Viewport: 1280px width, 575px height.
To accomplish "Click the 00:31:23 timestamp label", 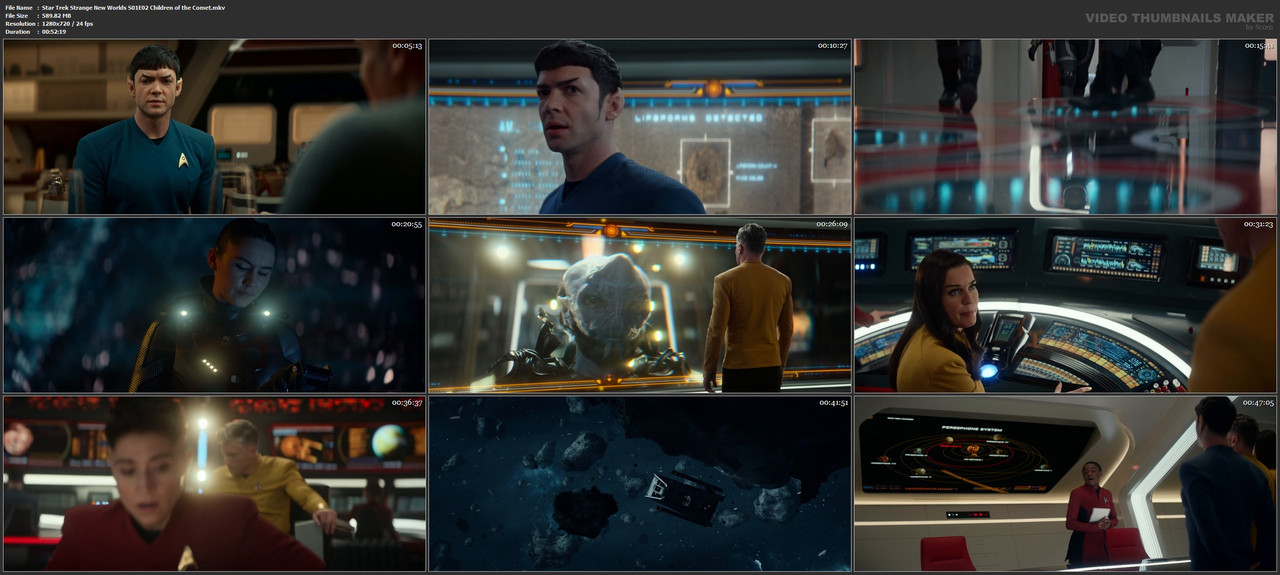I will pos(1258,224).
